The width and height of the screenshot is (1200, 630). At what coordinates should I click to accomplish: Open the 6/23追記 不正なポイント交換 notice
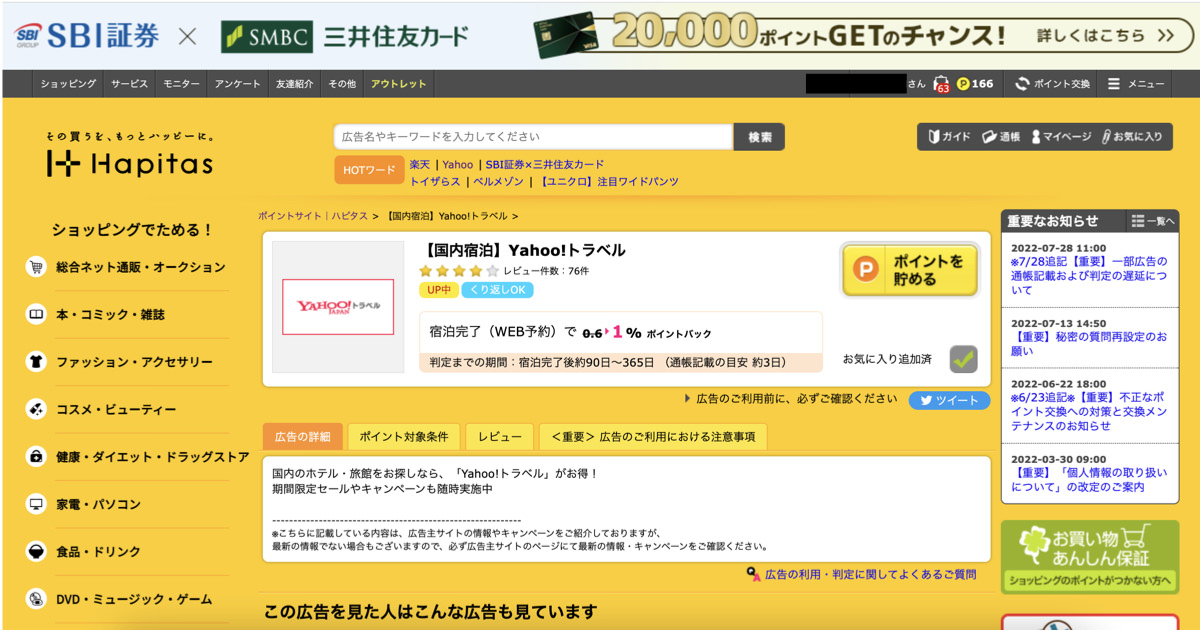[x=1089, y=412]
